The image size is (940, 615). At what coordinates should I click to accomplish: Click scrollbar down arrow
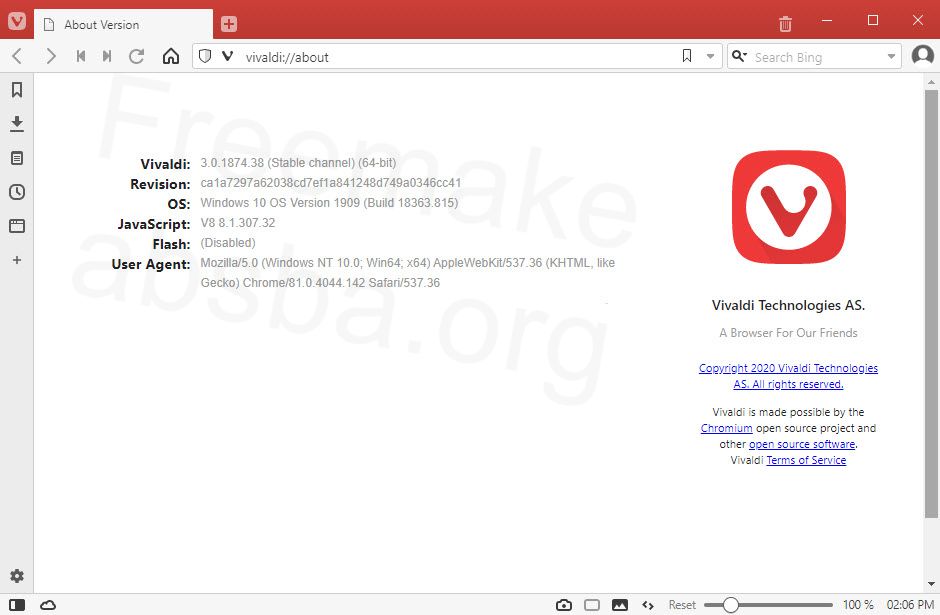931,584
